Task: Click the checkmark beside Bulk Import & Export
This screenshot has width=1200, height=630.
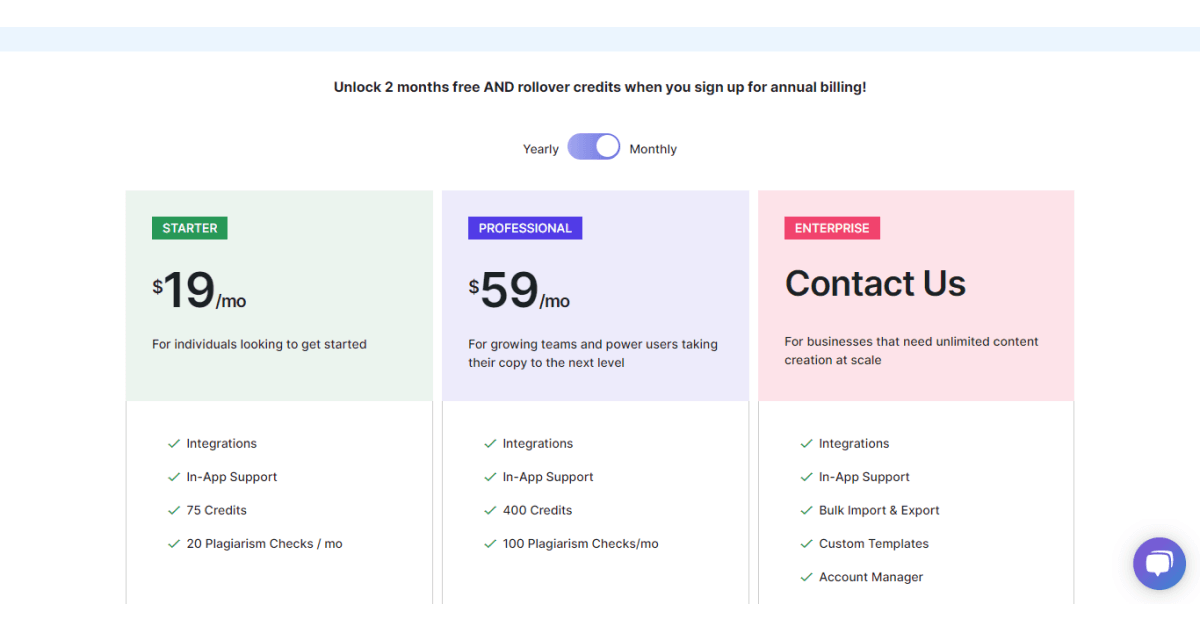Action: [x=806, y=510]
